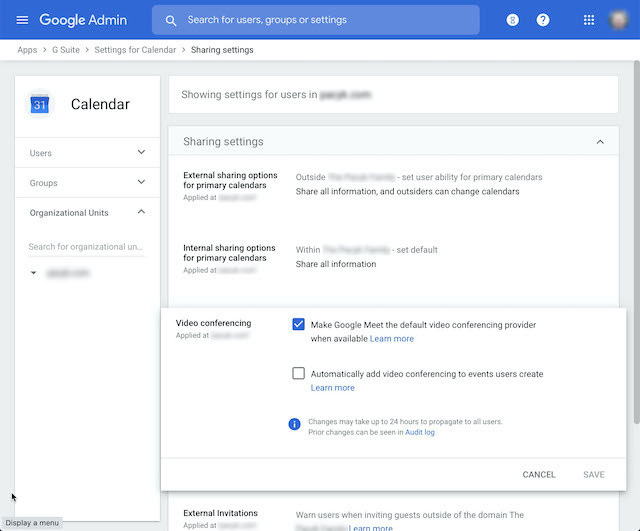Click the Calendar app icon
Viewport: 640px width, 531px height.
(40, 104)
